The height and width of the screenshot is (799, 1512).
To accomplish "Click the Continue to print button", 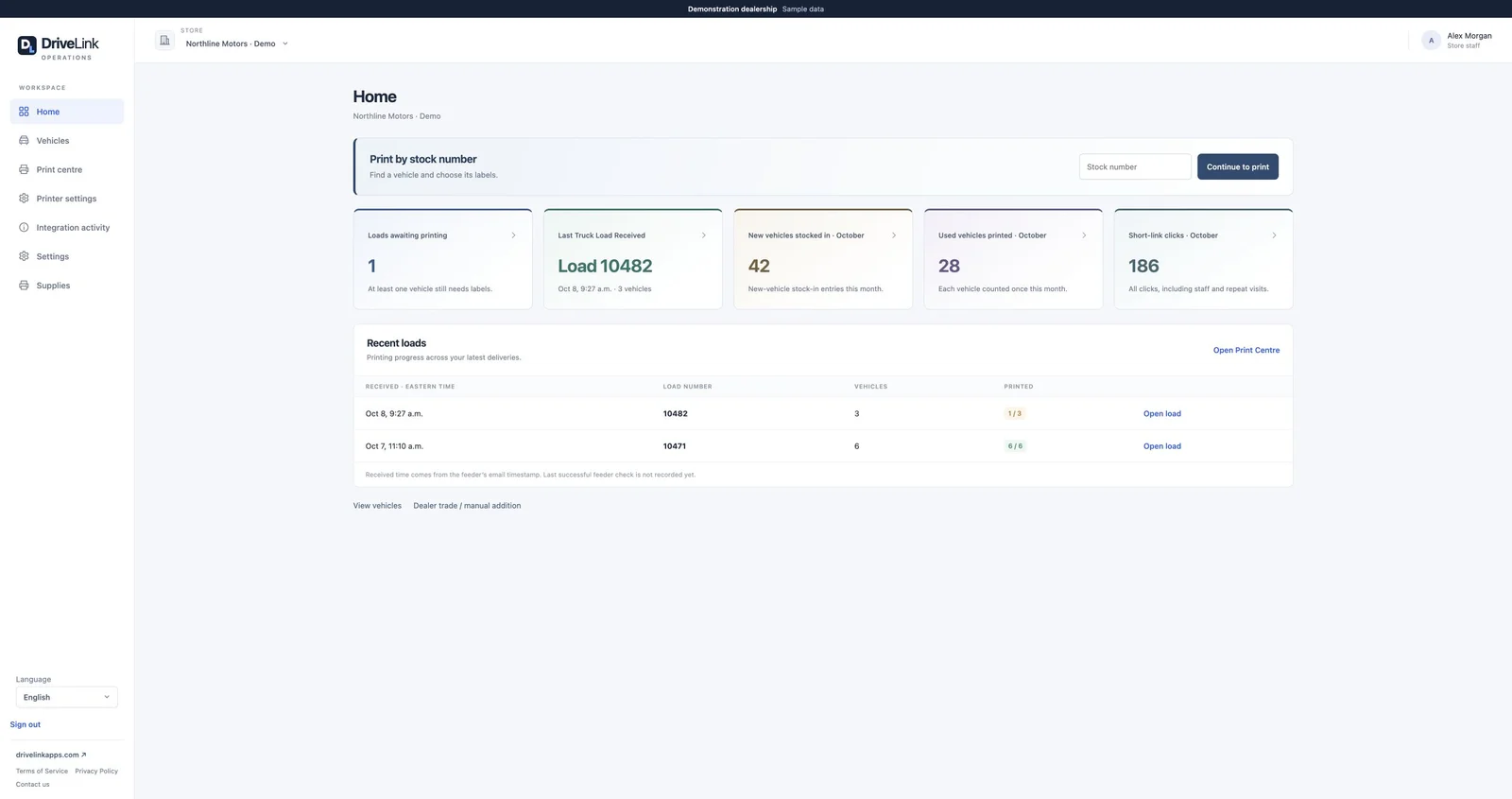I will pos(1238,166).
